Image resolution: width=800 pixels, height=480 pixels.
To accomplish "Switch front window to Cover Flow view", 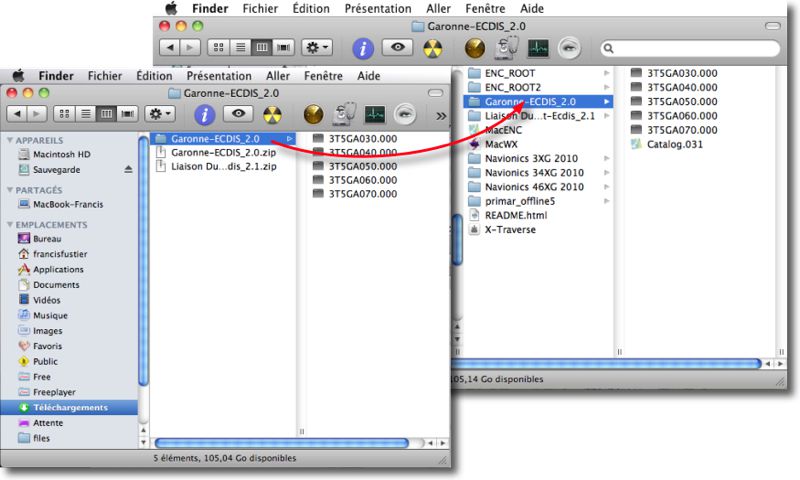I will (128, 113).
